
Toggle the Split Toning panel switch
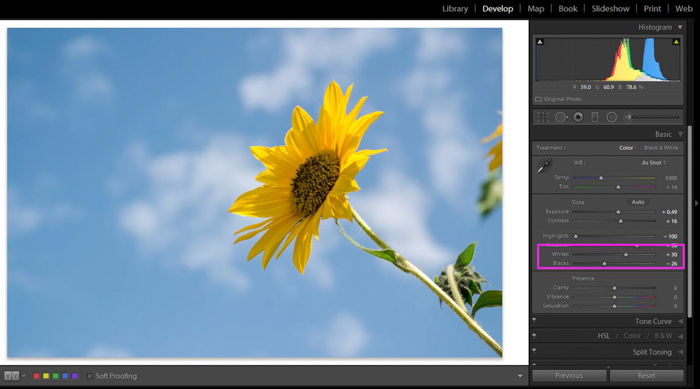coord(534,351)
